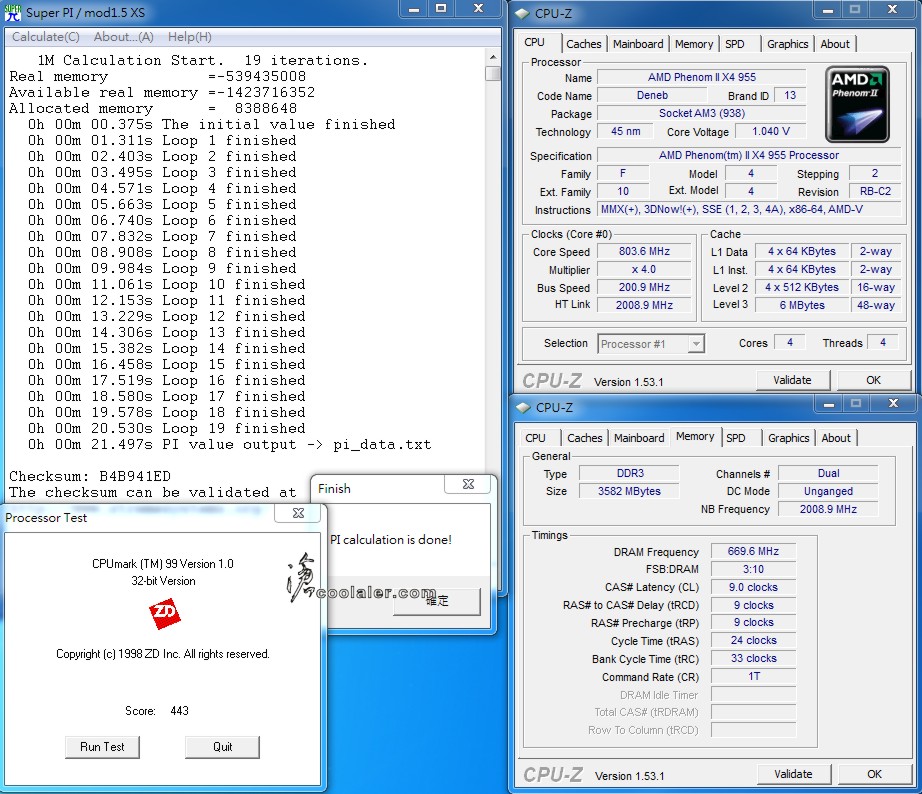The width and height of the screenshot is (922, 794).
Task: Switch to CPU tab in bottom CPU-Z window
Action: pos(535,438)
